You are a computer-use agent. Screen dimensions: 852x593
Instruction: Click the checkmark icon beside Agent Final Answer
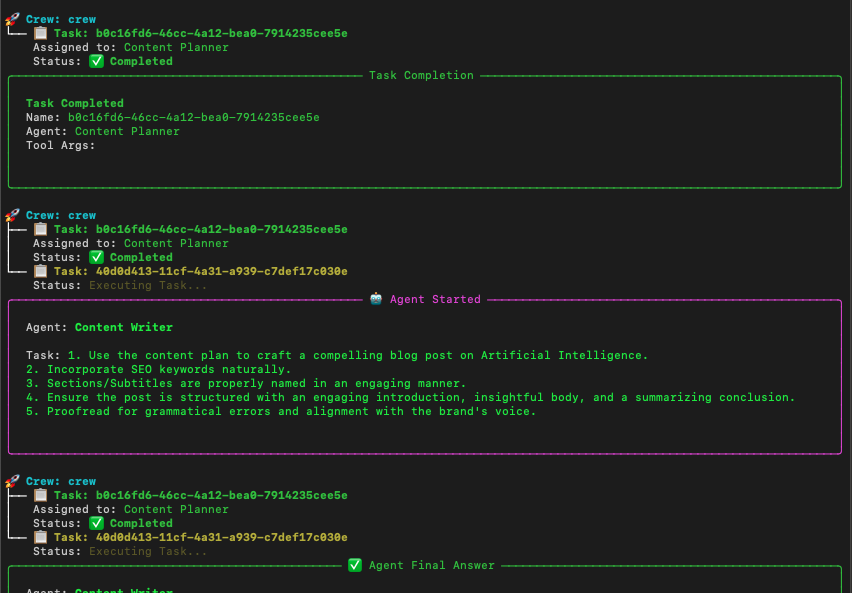point(355,565)
